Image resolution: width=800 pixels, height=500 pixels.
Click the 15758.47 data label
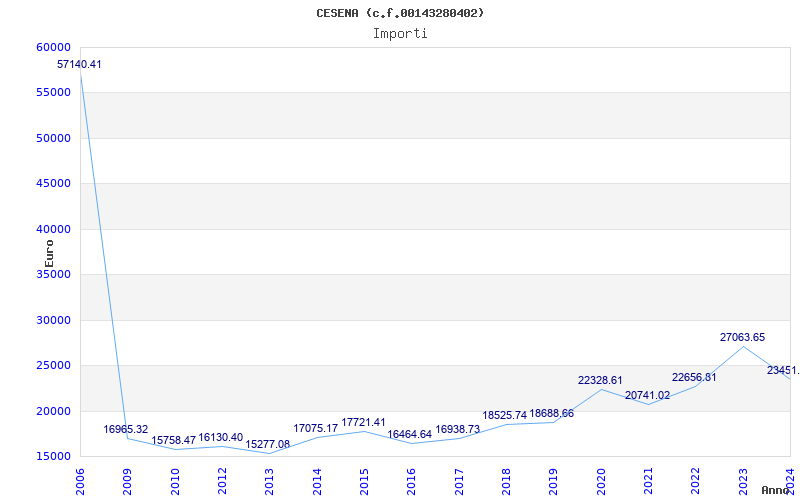[x=173, y=440]
